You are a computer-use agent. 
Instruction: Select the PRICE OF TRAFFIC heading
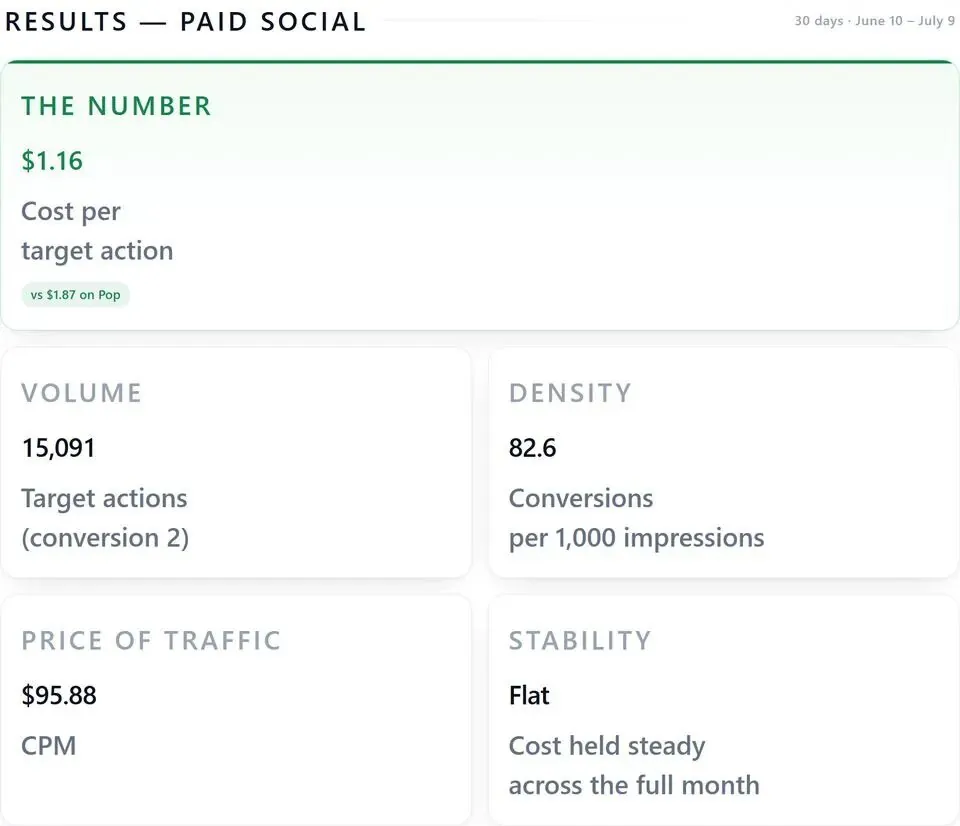[x=151, y=641]
